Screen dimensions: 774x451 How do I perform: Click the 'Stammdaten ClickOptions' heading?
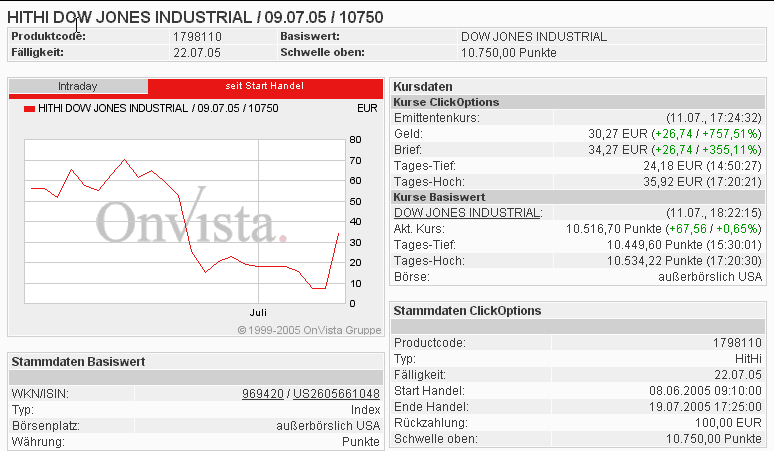pyautogui.click(x=467, y=311)
